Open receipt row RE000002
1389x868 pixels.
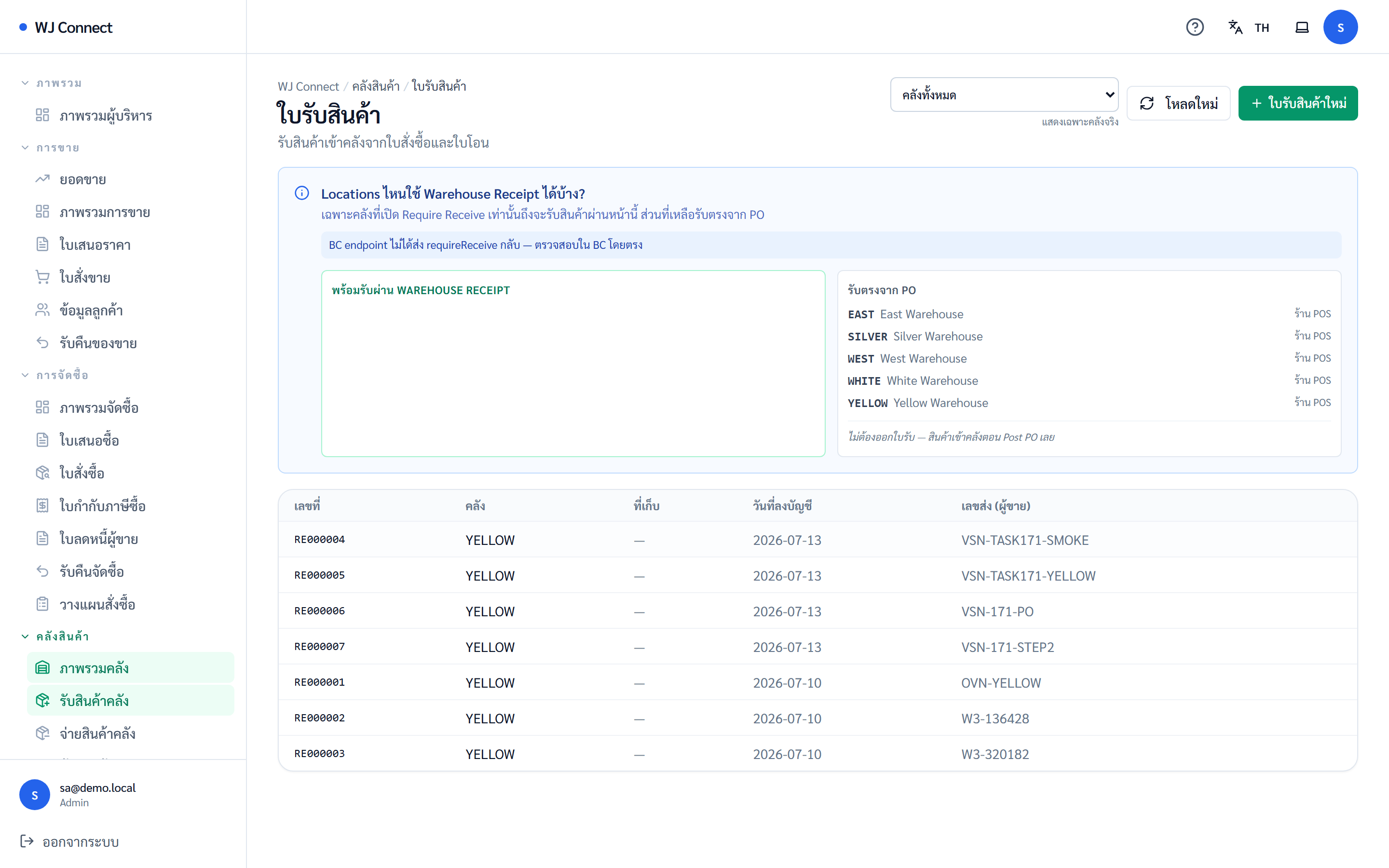tap(817, 718)
